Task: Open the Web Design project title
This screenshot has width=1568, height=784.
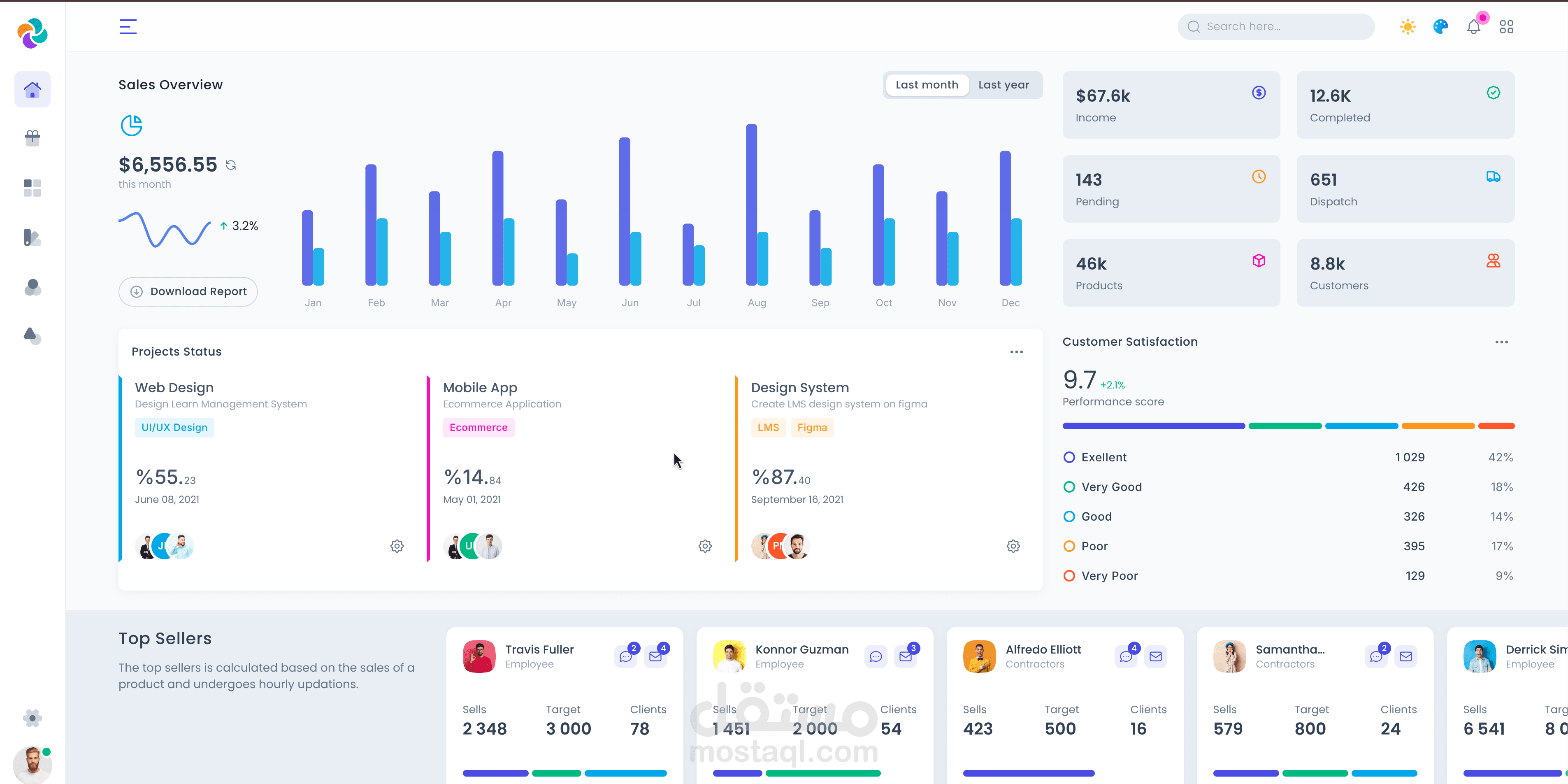Action: coord(174,388)
